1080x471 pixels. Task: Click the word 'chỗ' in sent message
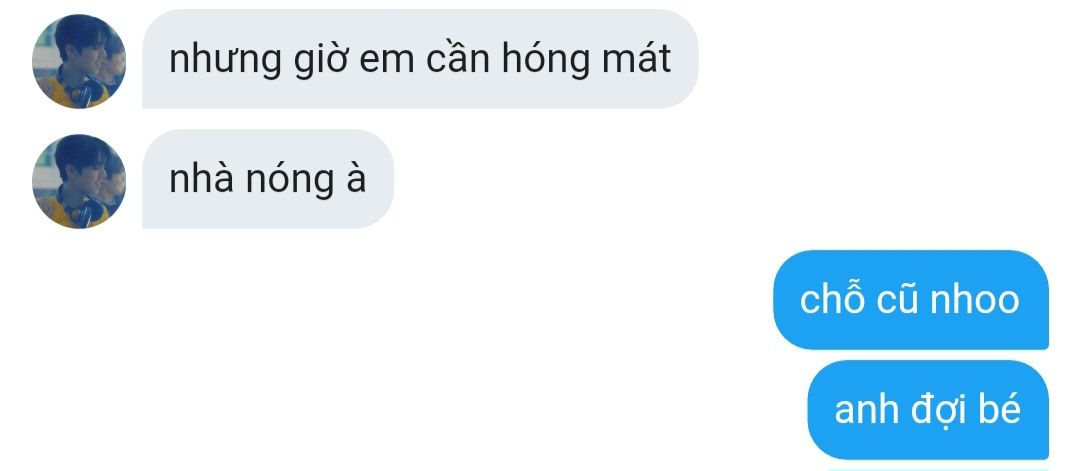(831, 298)
